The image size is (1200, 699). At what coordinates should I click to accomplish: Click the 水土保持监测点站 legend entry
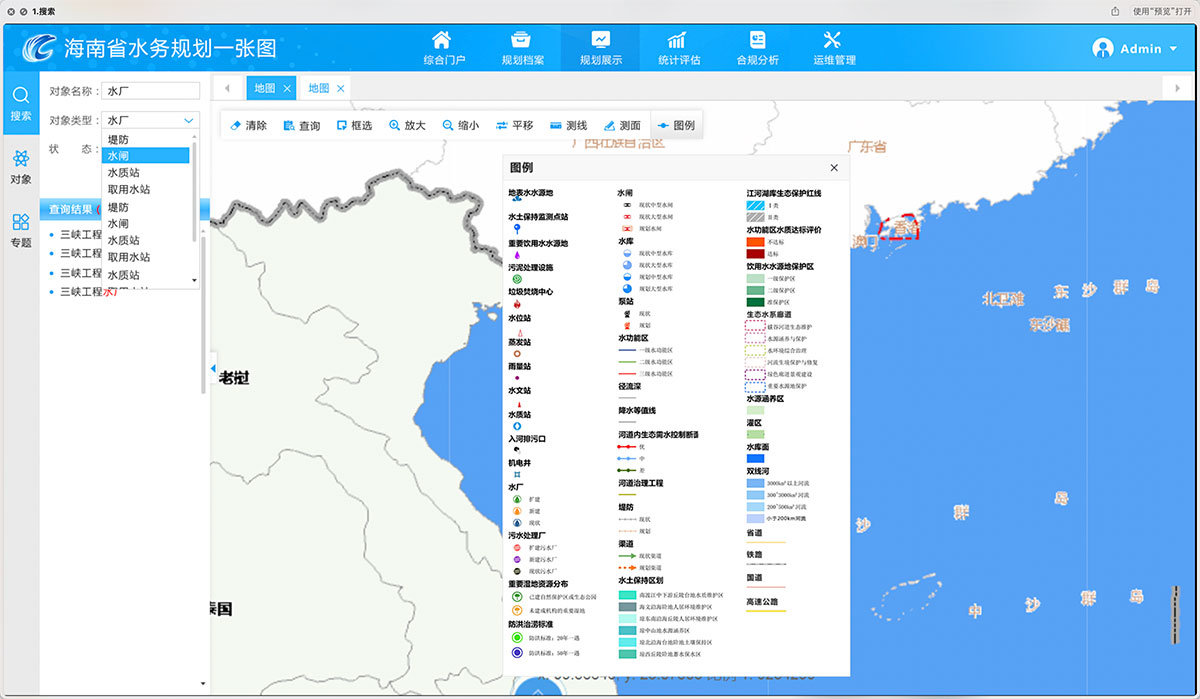pyautogui.click(x=538, y=217)
